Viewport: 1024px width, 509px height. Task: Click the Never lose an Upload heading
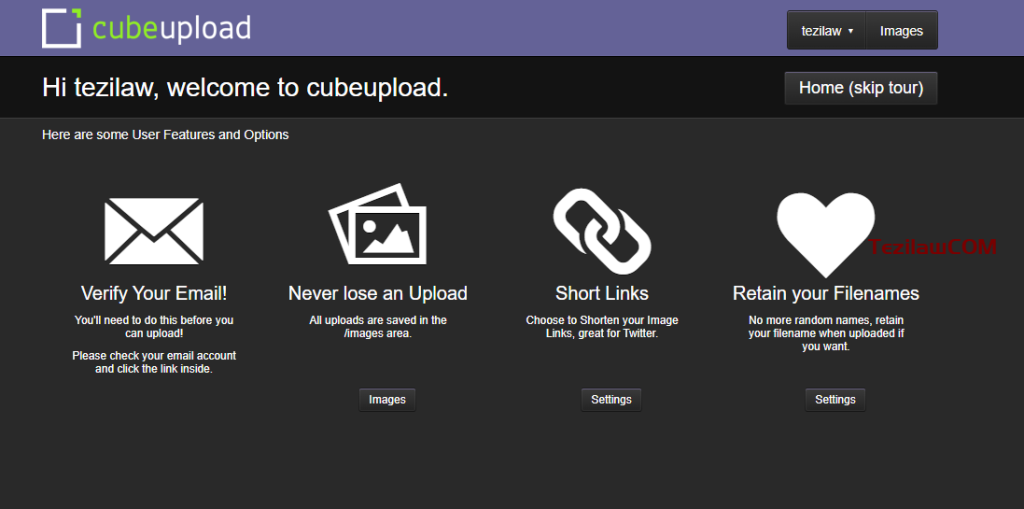(377, 293)
